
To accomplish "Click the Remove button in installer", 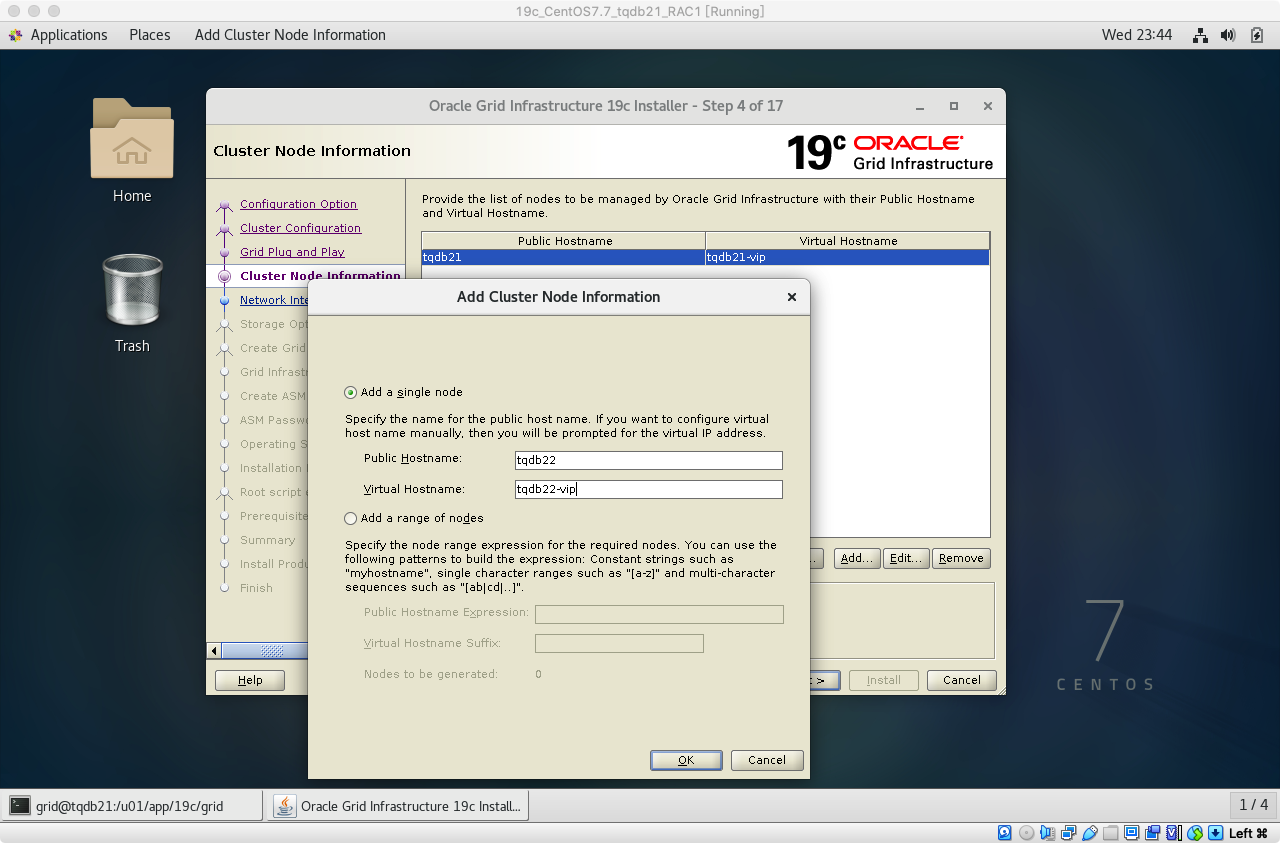I will (961, 558).
